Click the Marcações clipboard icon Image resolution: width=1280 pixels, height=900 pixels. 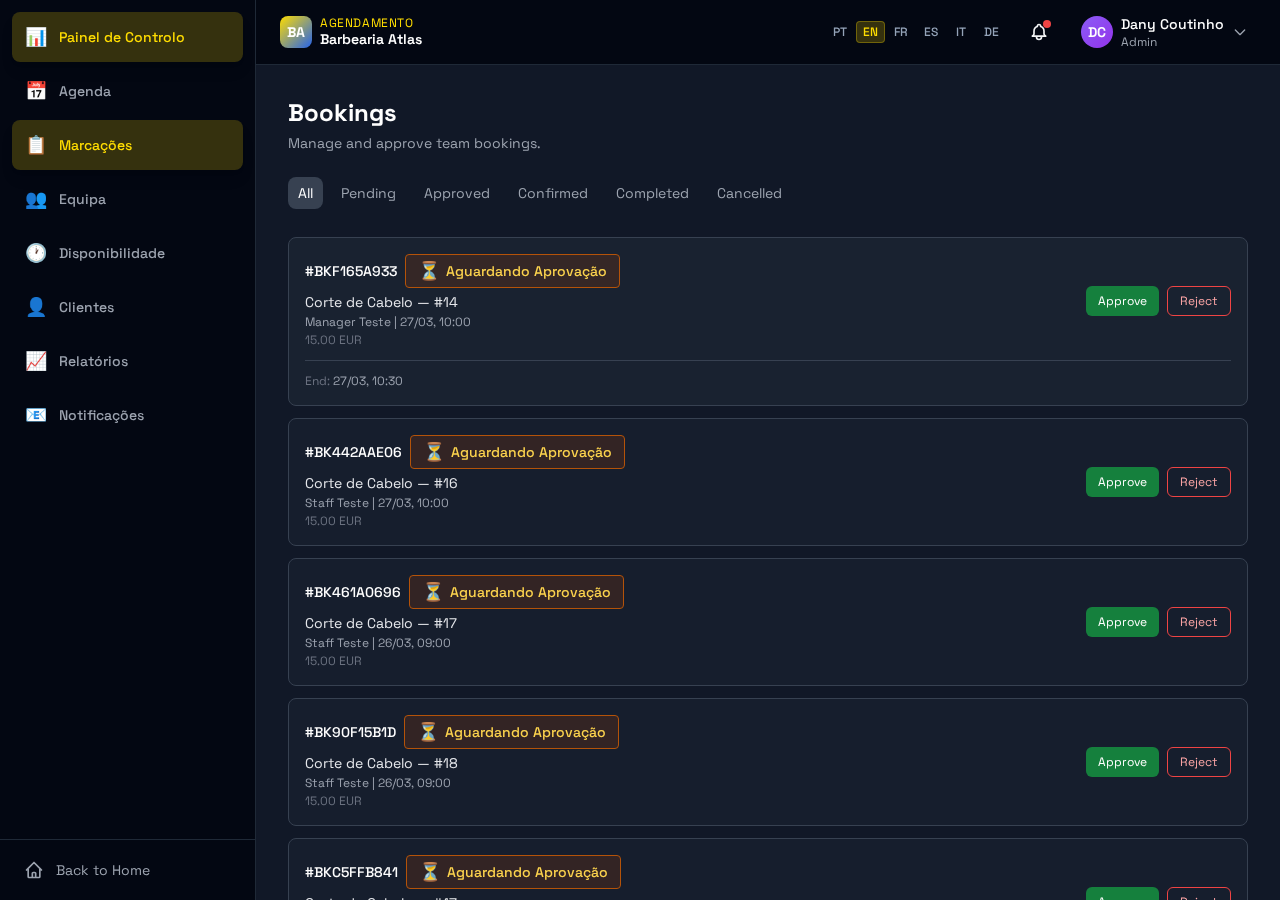[x=36, y=145]
